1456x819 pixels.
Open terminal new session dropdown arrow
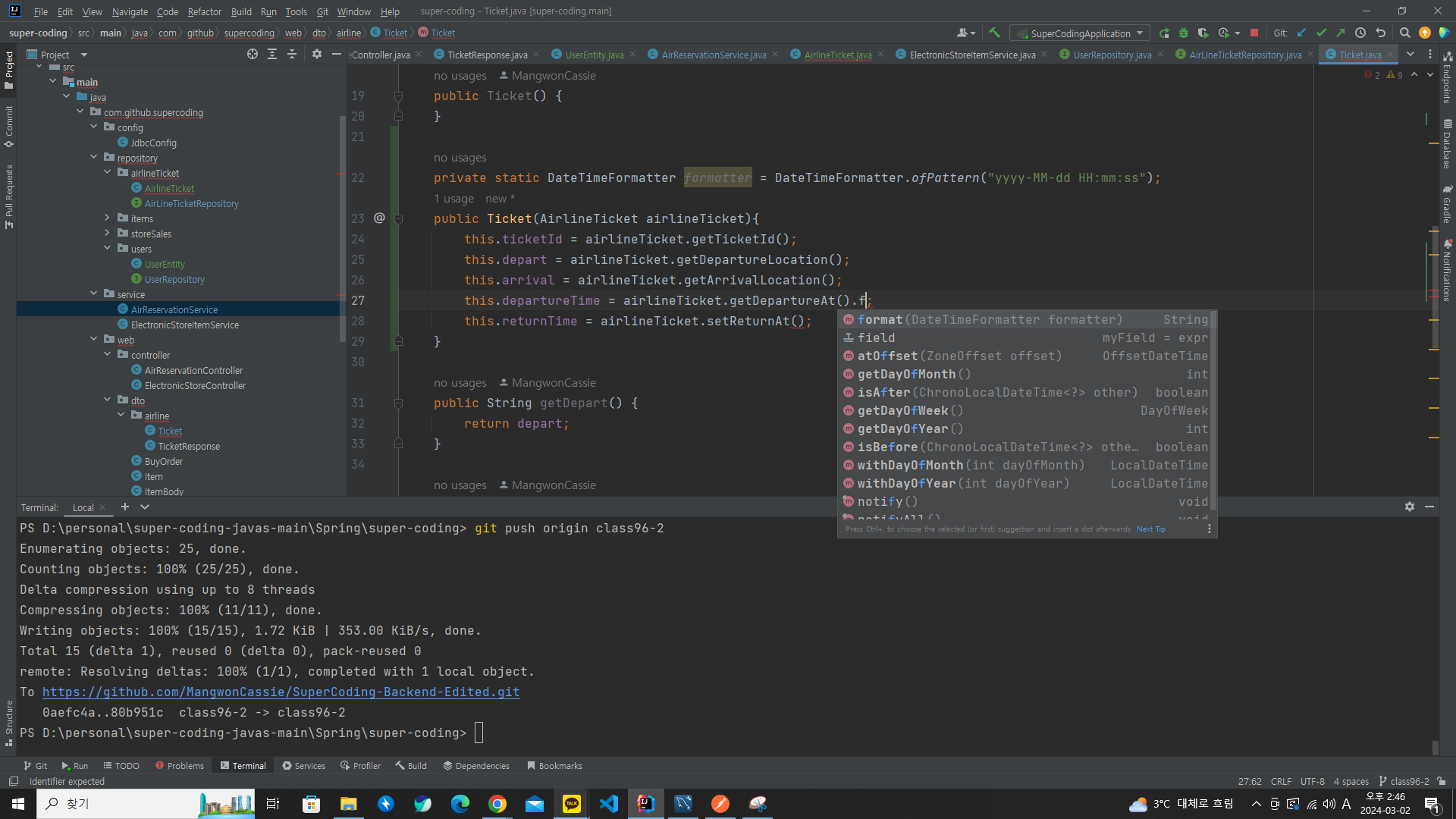pyautogui.click(x=145, y=507)
